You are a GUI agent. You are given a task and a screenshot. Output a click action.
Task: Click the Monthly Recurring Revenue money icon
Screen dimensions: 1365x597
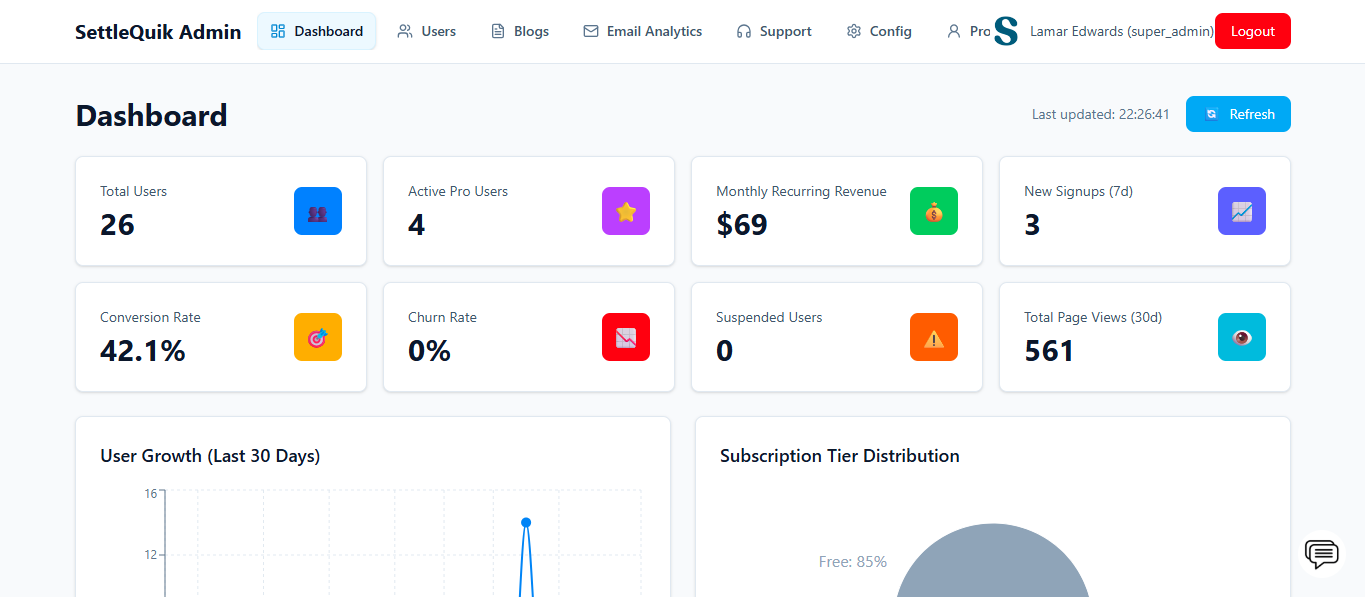coord(933,211)
